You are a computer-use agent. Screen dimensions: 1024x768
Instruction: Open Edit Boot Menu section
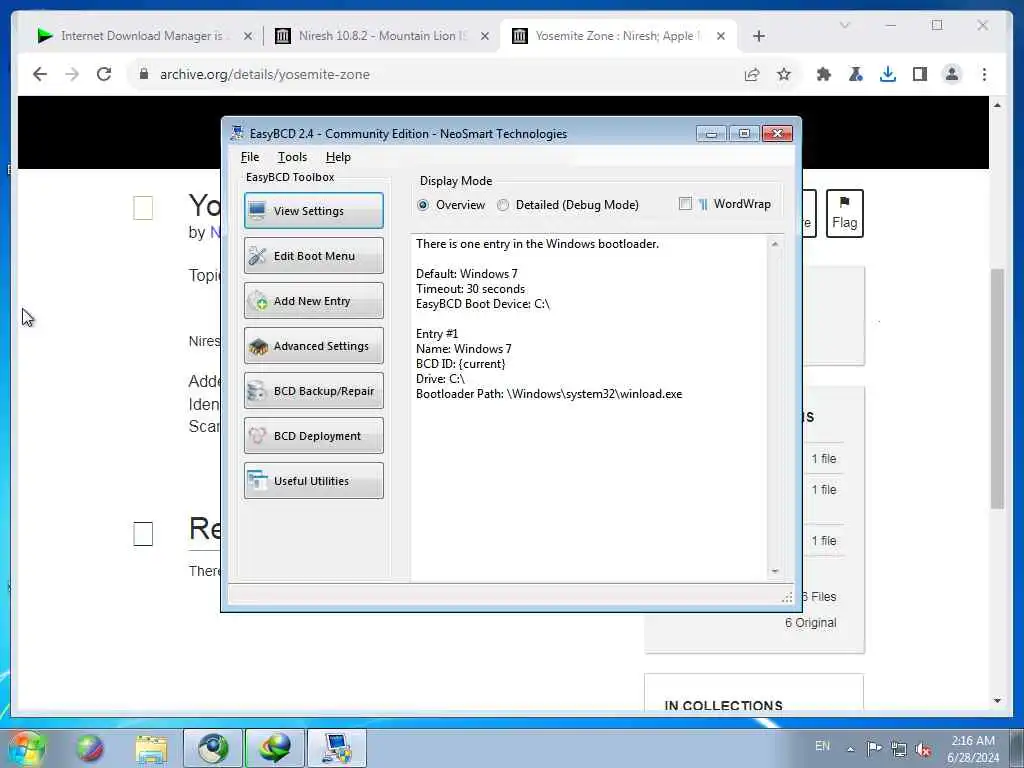point(313,255)
